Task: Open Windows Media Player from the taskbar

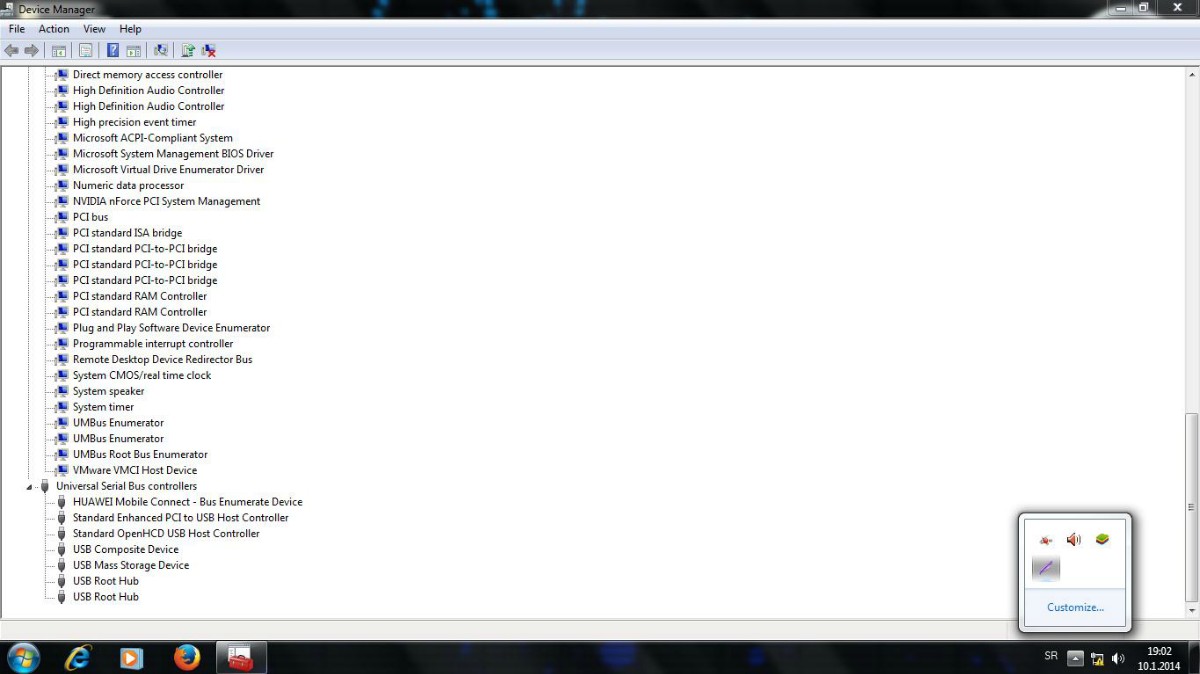Action: [131, 657]
